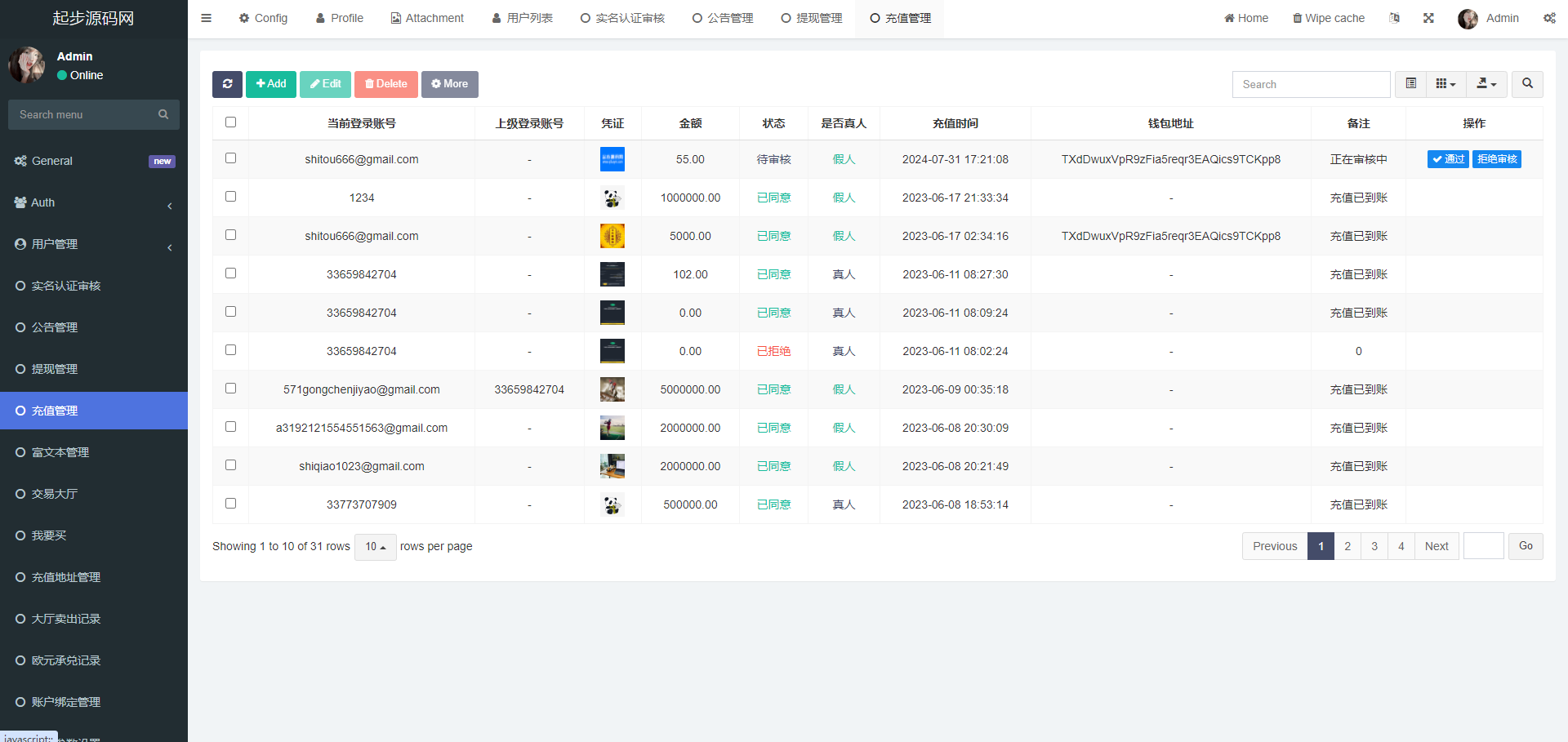
Task: Open 充值地址管理 in the sidebar
Action: click(x=66, y=577)
